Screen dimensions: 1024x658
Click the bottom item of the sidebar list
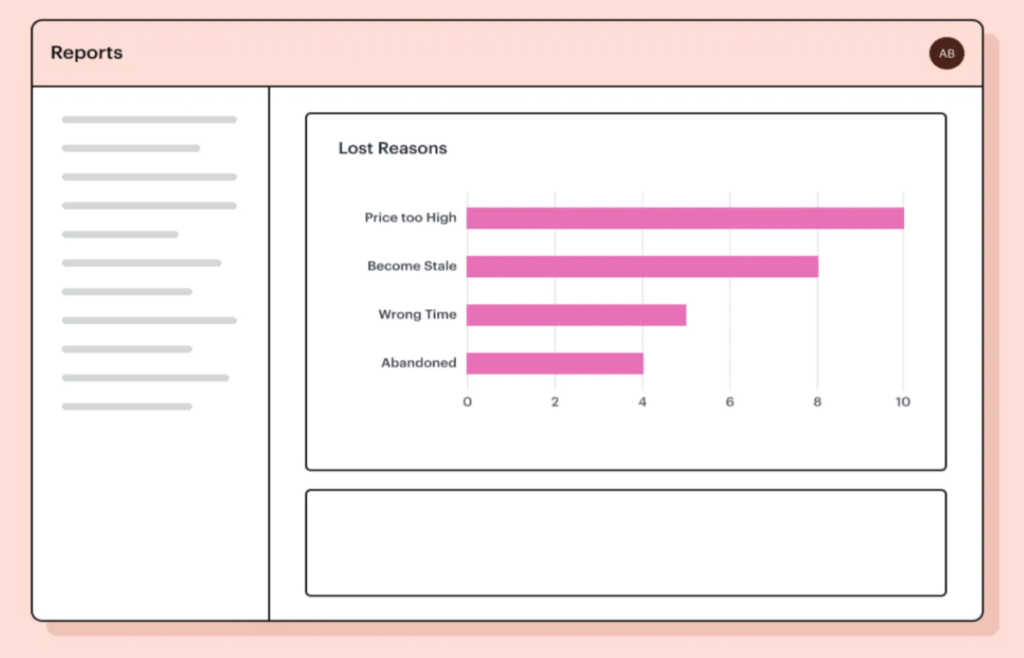point(127,407)
